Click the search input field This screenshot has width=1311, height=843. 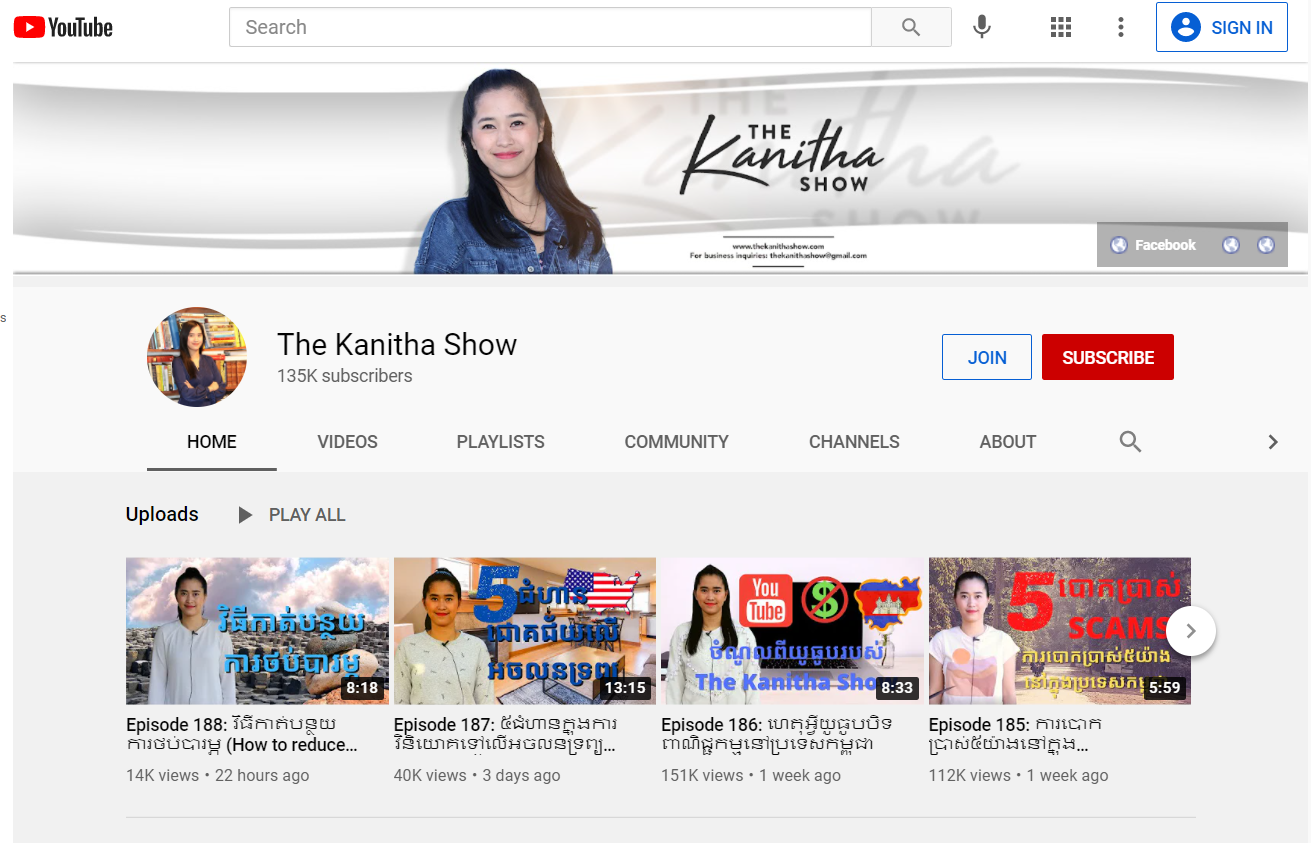(550, 27)
